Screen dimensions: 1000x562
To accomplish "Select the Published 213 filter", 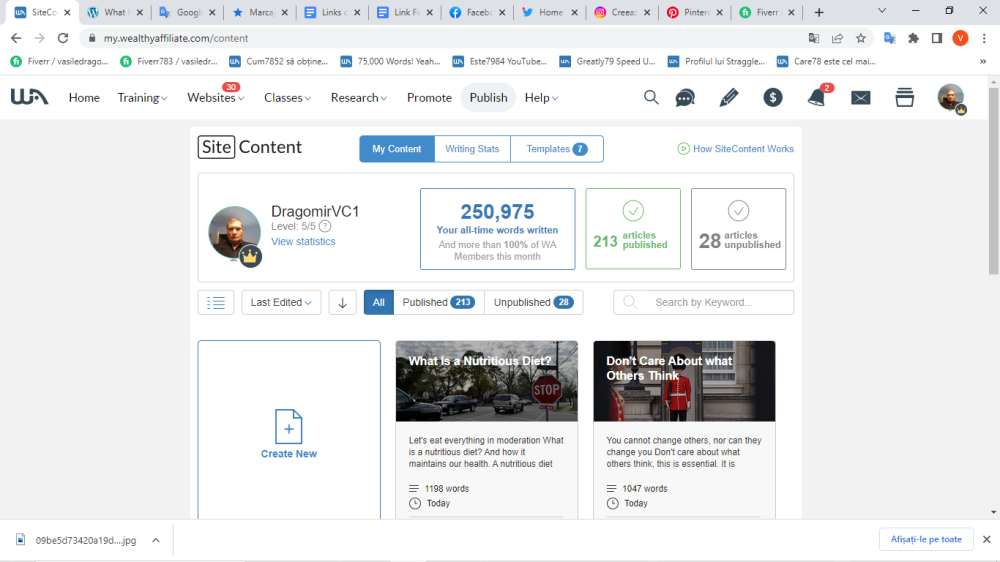I will tap(435, 302).
